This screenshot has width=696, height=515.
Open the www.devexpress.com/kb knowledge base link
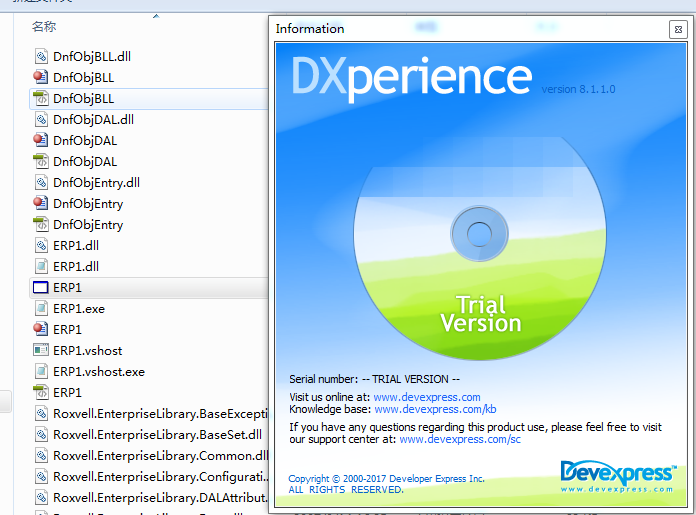click(x=435, y=409)
